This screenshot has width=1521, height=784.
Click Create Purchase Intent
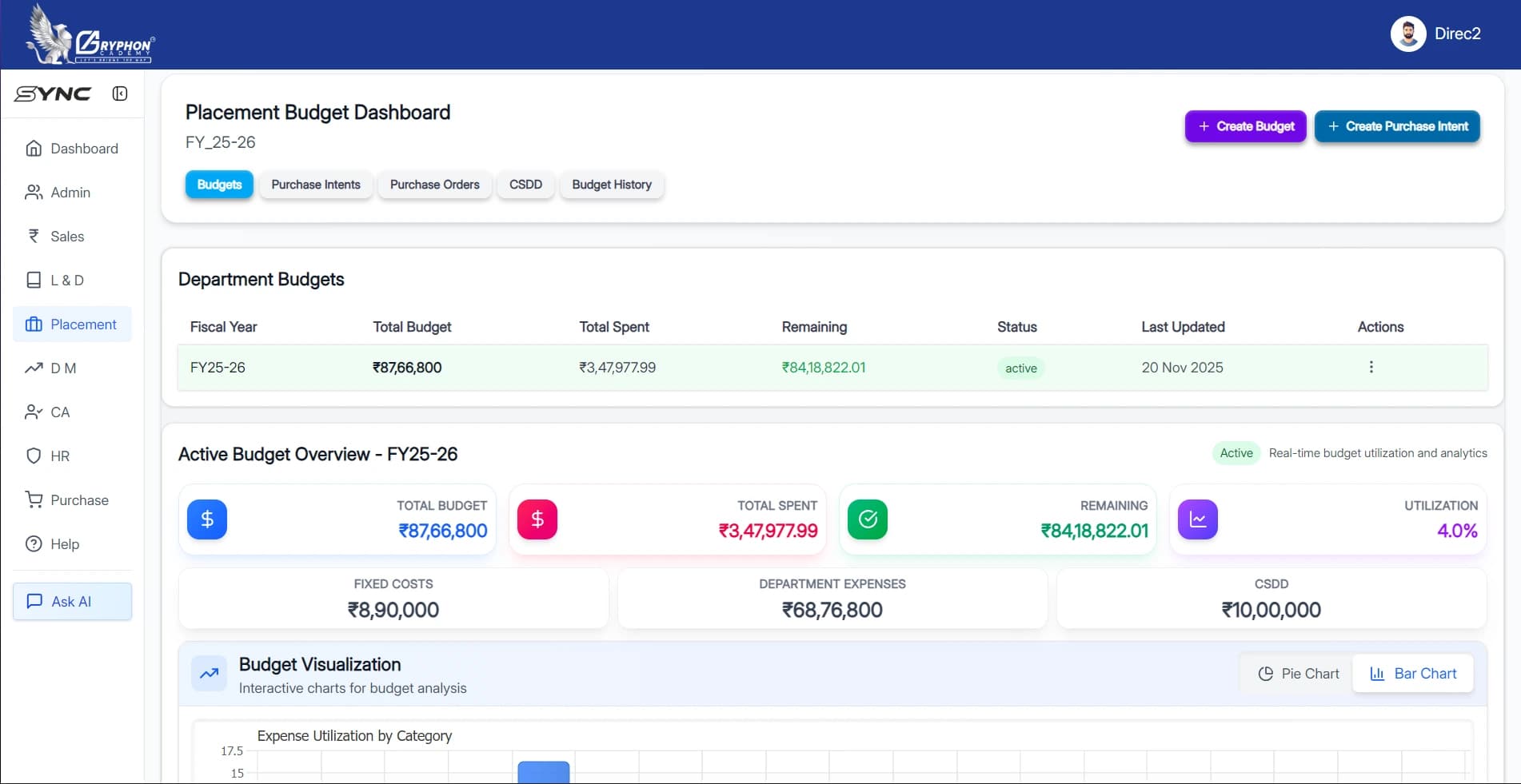[x=1397, y=125]
